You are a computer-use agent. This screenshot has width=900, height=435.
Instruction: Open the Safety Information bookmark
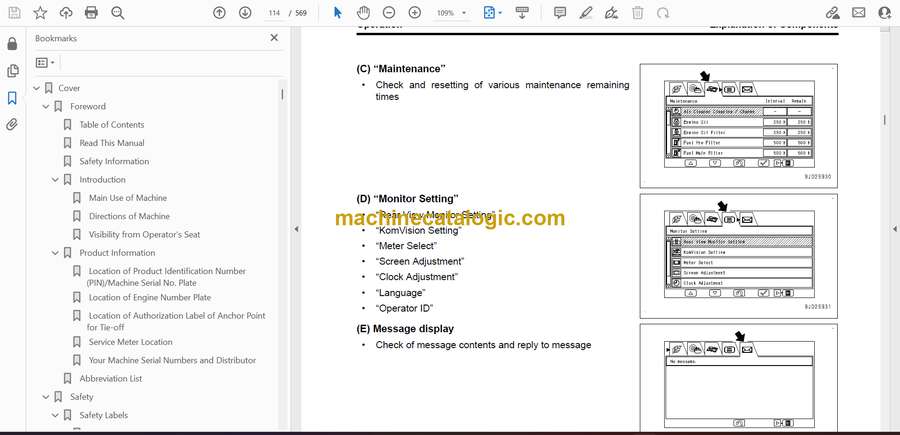coord(114,161)
